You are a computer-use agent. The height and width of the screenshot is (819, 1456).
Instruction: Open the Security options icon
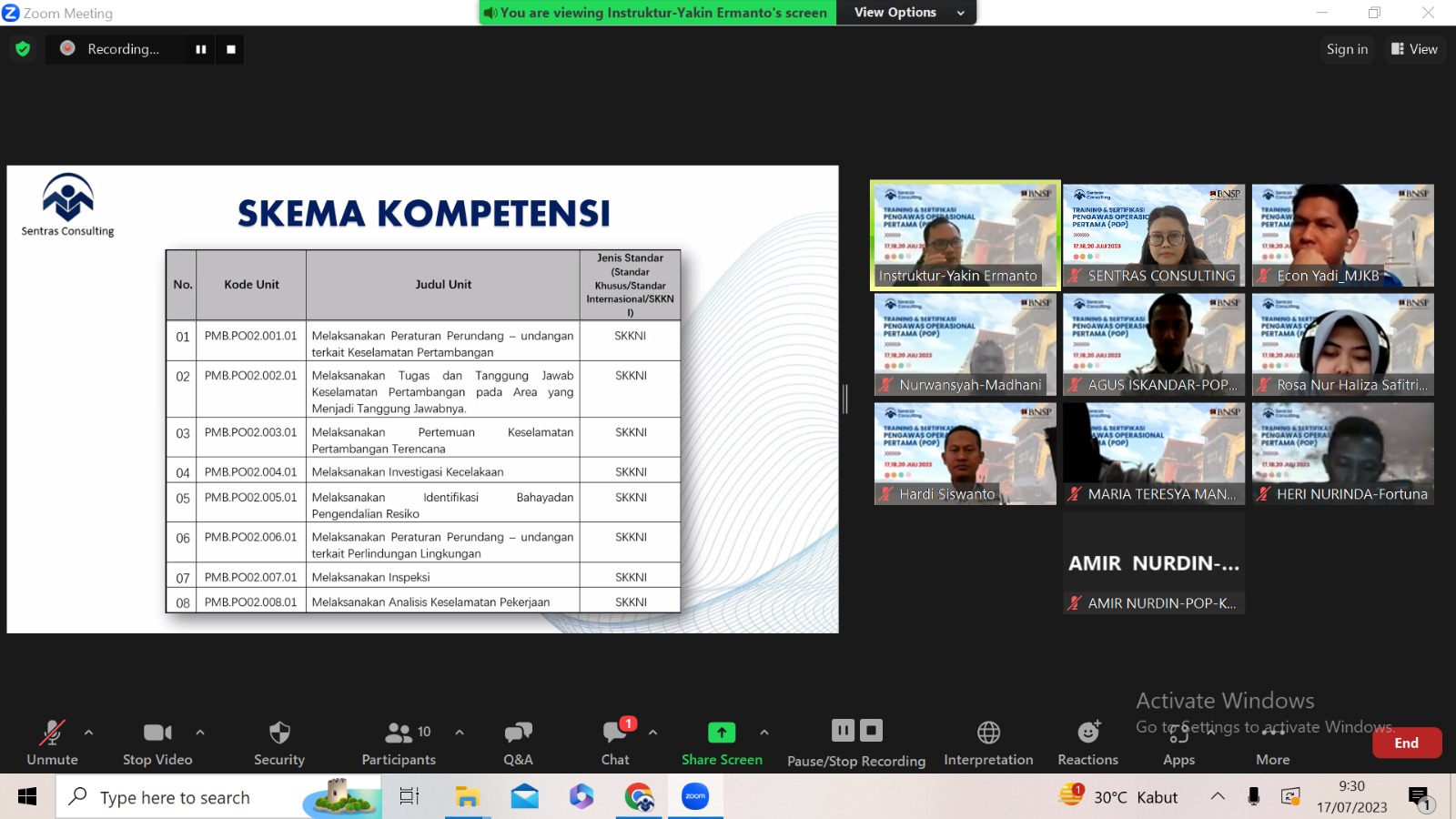[278, 732]
